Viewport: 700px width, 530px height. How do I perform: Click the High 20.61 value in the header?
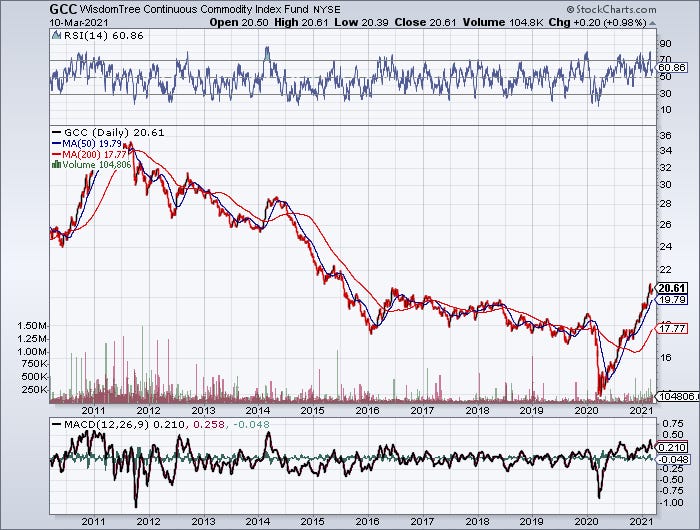point(301,22)
